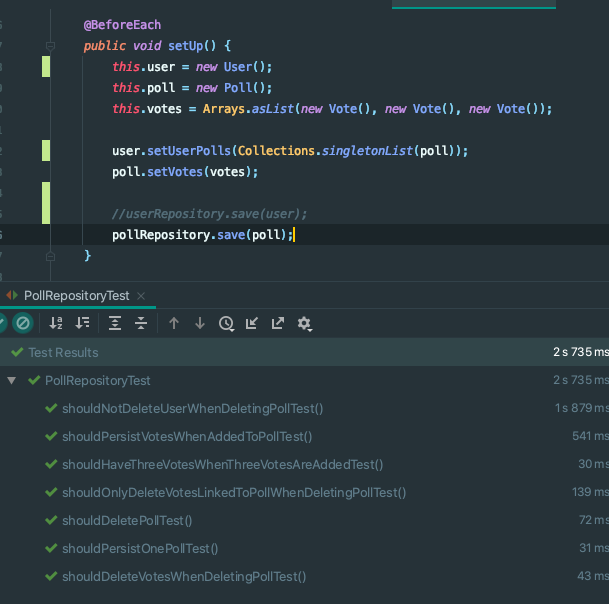Click the new Poll() constructor call

[230, 88]
